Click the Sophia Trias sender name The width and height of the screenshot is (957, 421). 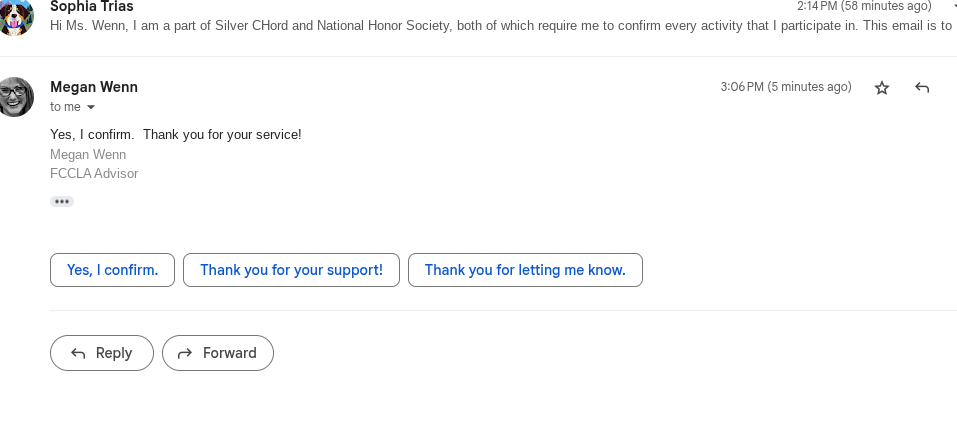click(91, 6)
